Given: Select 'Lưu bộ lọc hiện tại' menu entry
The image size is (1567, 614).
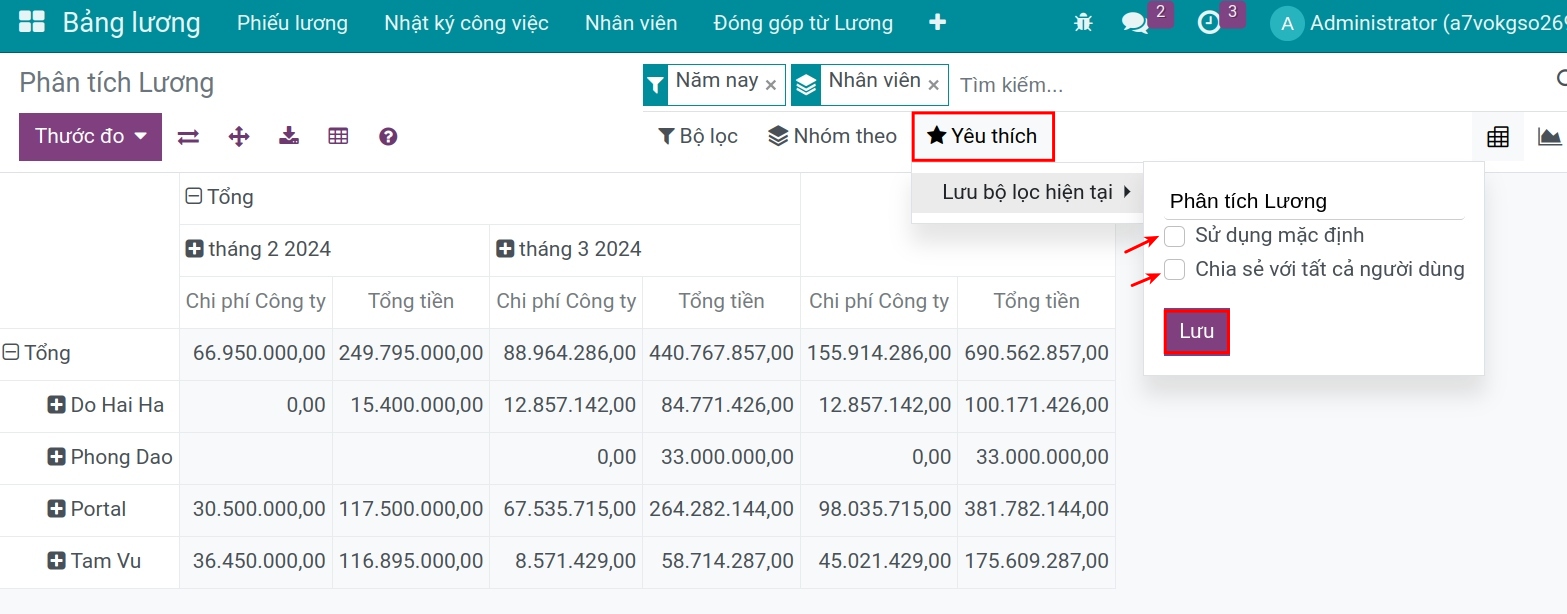Looking at the screenshot, I should [1027, 192].
